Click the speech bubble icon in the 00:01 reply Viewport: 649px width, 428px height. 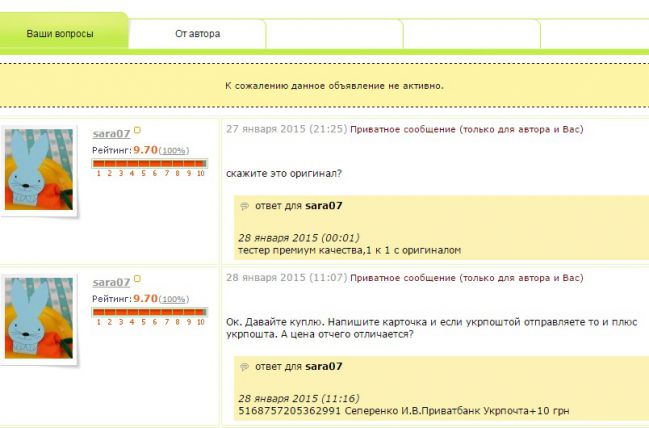click(244, 206)
